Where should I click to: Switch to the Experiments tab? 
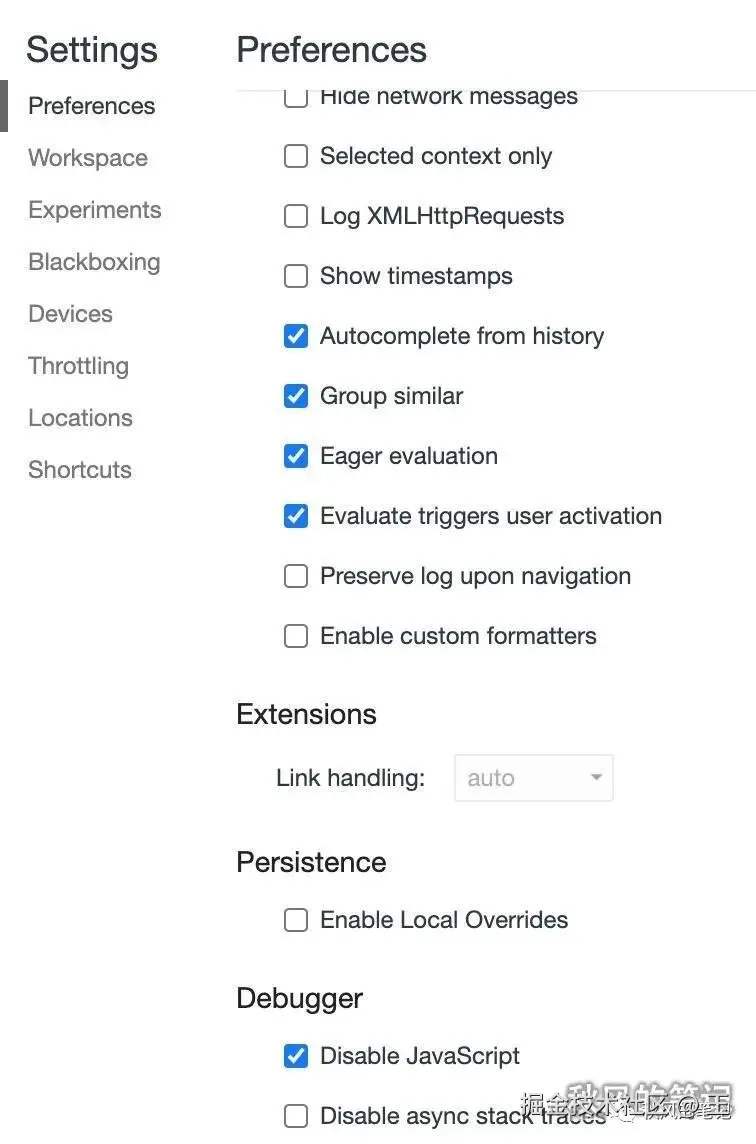[x=94, y=210]
